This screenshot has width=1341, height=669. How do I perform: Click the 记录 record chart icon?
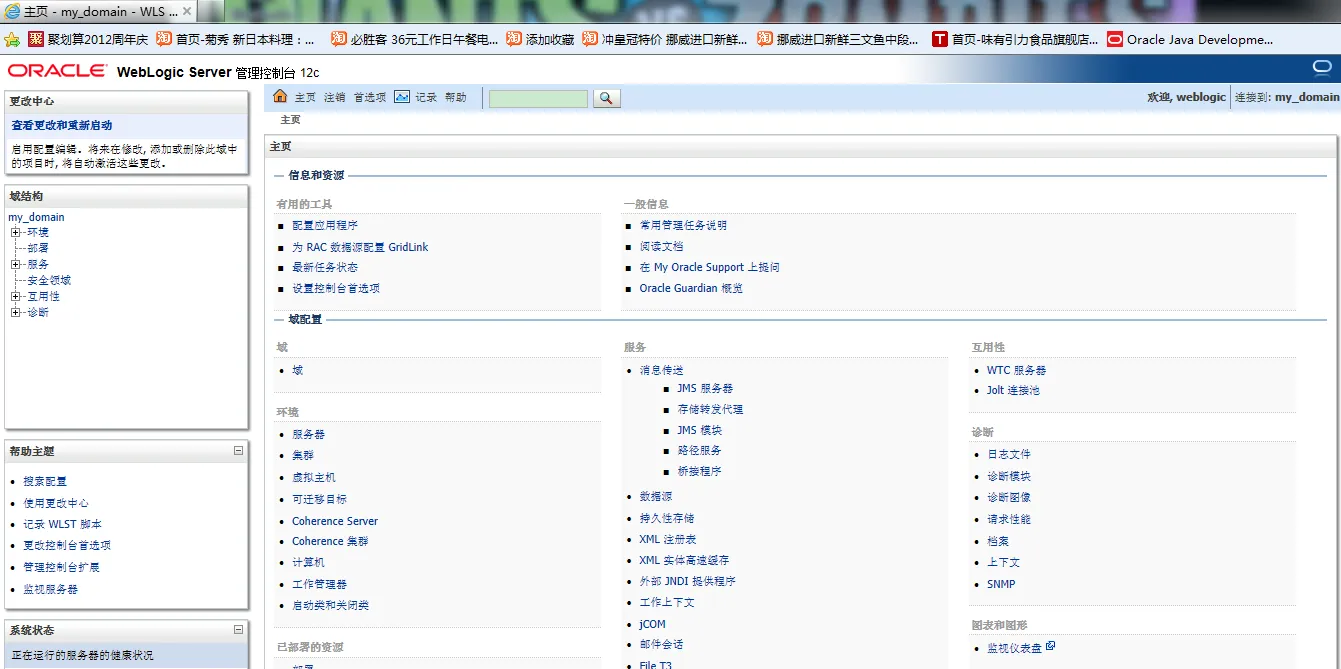click(x=402, y=97)
